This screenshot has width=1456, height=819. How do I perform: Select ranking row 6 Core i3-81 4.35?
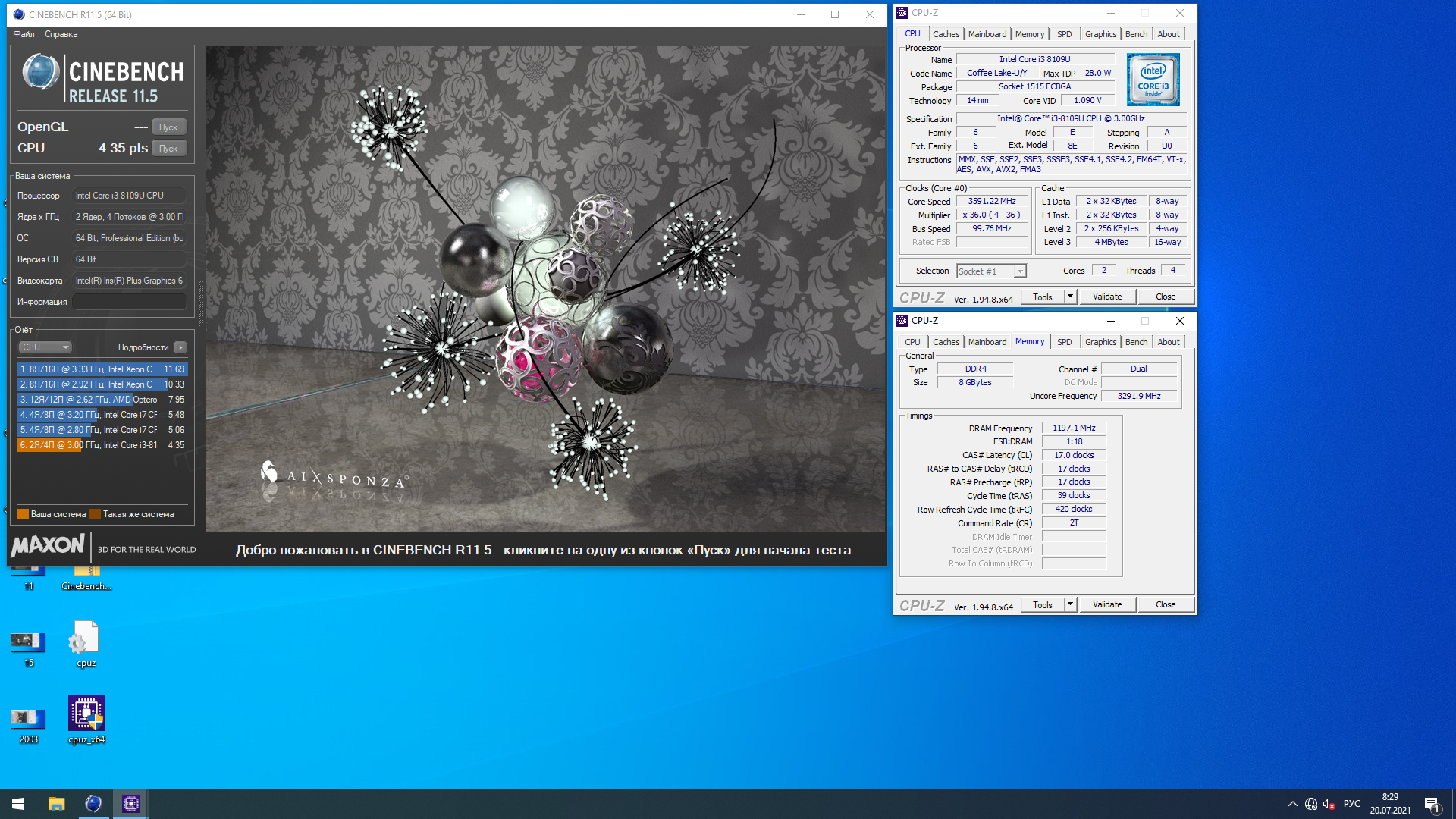102,445
